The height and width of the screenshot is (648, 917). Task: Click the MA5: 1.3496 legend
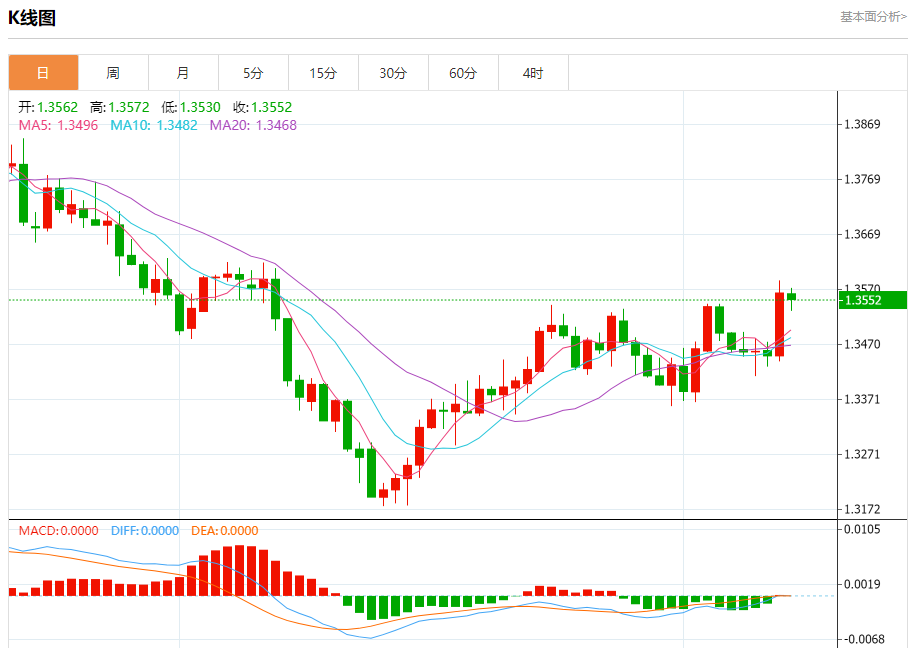tap(58, 125)
